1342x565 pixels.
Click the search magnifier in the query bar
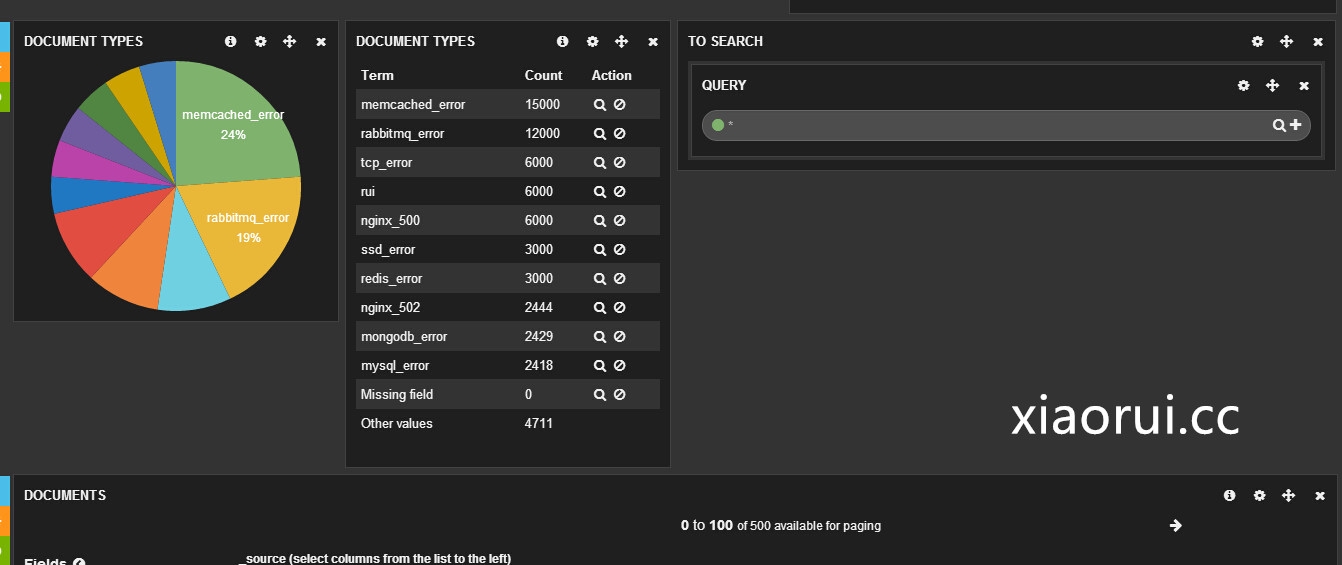coord(1278,125)
